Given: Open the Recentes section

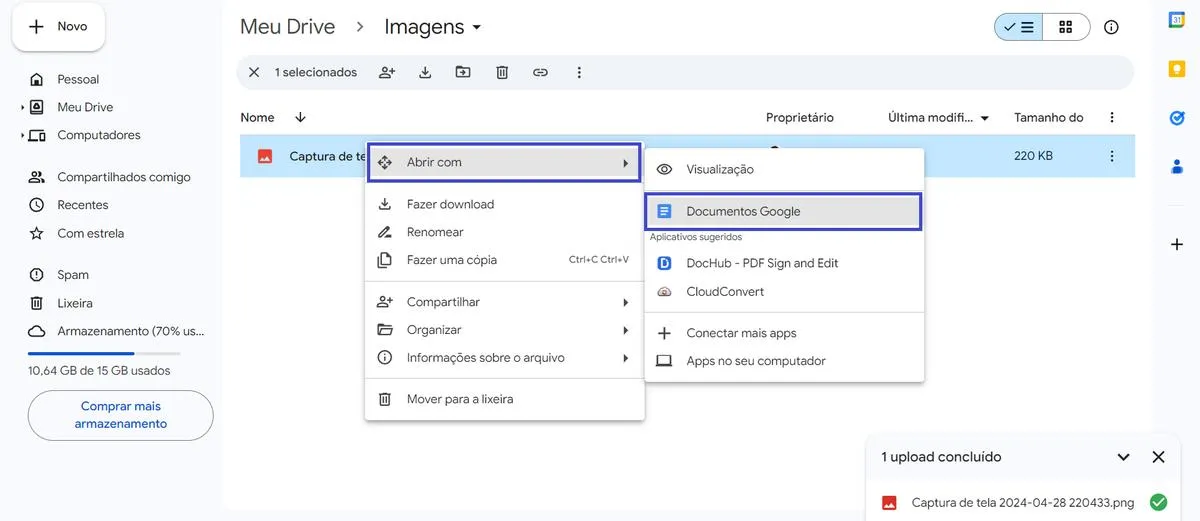Looking at the screenshot, I should point(82,205).
